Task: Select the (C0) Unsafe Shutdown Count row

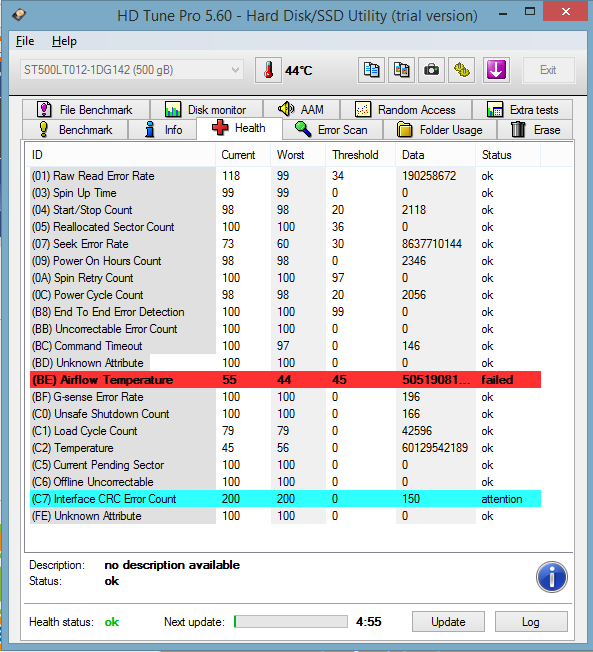Action: click(285, 414)
